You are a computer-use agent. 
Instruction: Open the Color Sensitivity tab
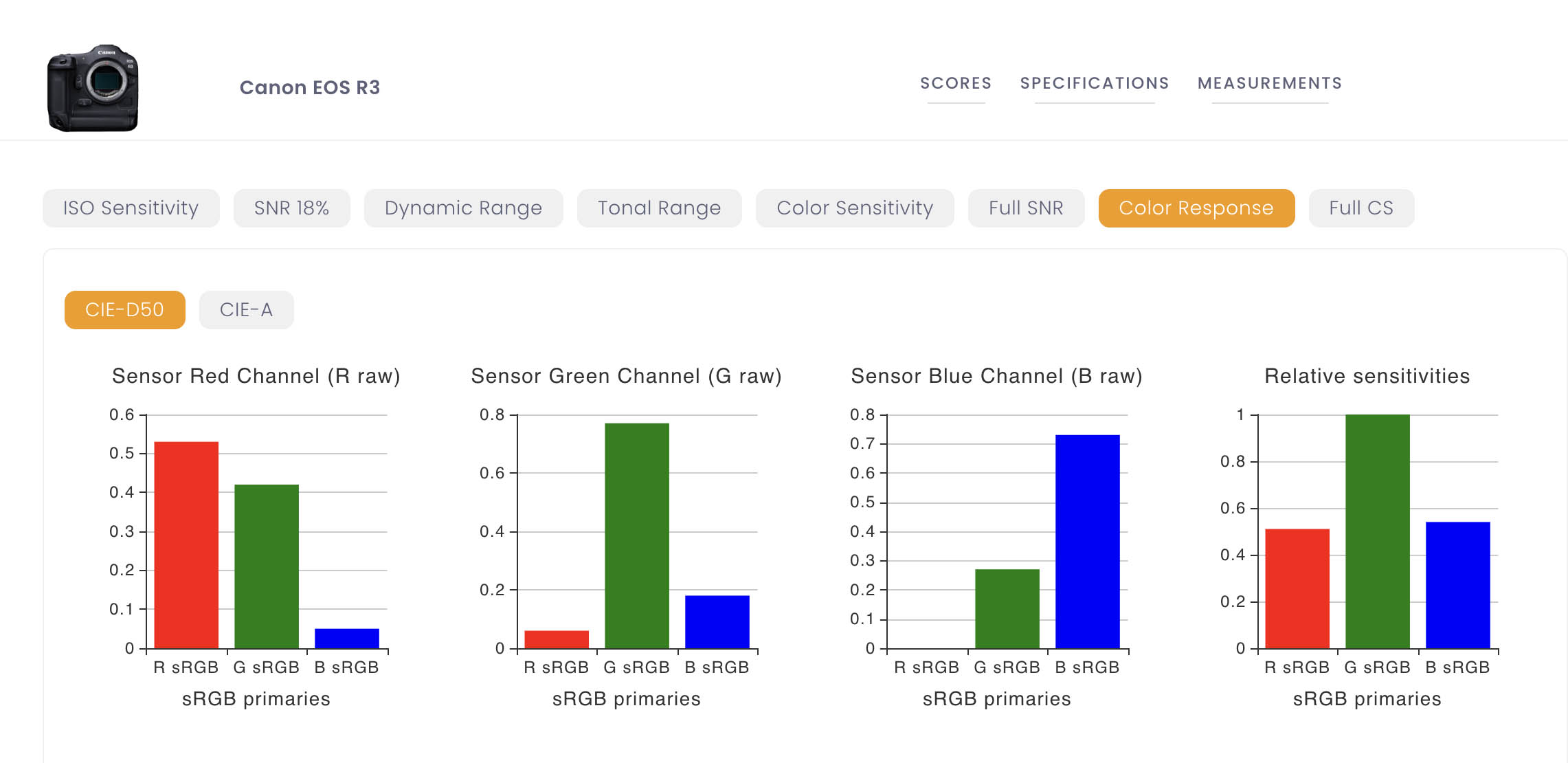855,208
